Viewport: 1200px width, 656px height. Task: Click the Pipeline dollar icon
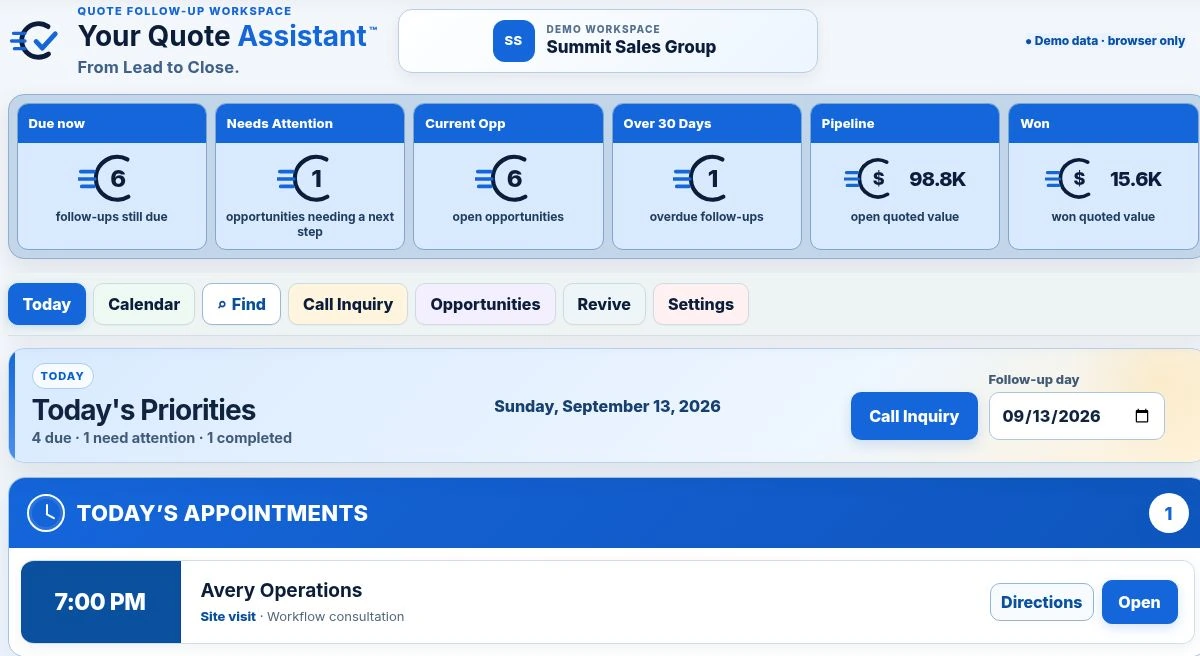click(867, 179)
